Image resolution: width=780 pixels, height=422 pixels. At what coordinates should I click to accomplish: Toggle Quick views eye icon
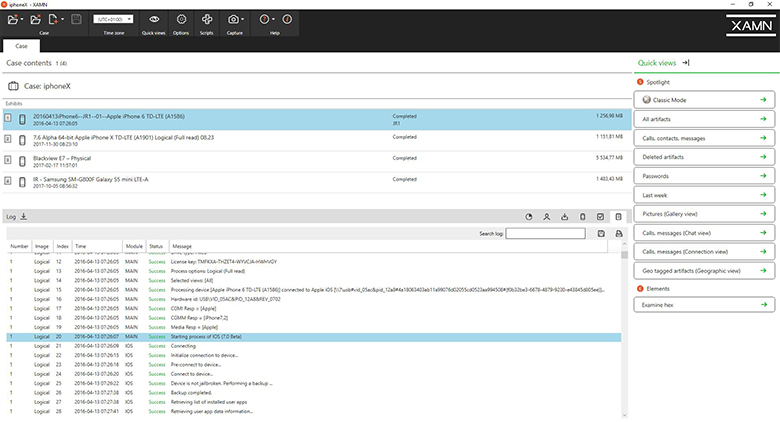point(154,19)
